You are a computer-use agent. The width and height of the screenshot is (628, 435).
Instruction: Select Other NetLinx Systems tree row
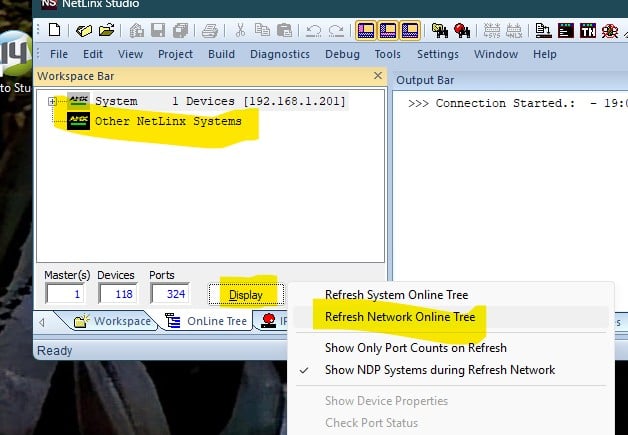click(168, 121)
